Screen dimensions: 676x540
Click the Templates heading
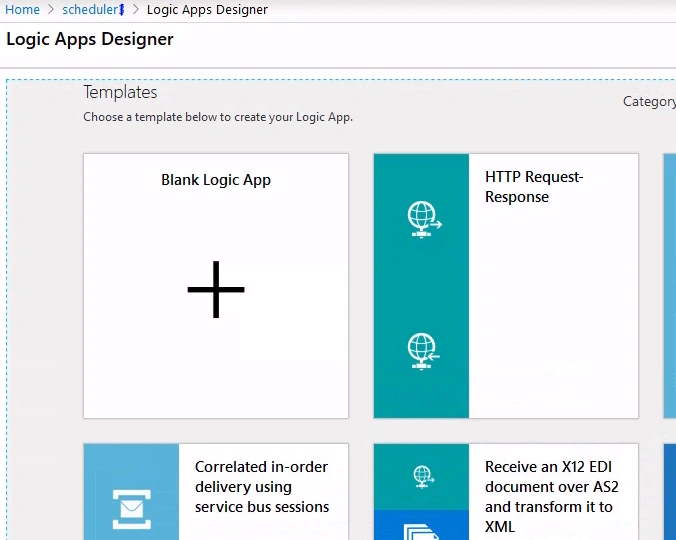(120, 92)
